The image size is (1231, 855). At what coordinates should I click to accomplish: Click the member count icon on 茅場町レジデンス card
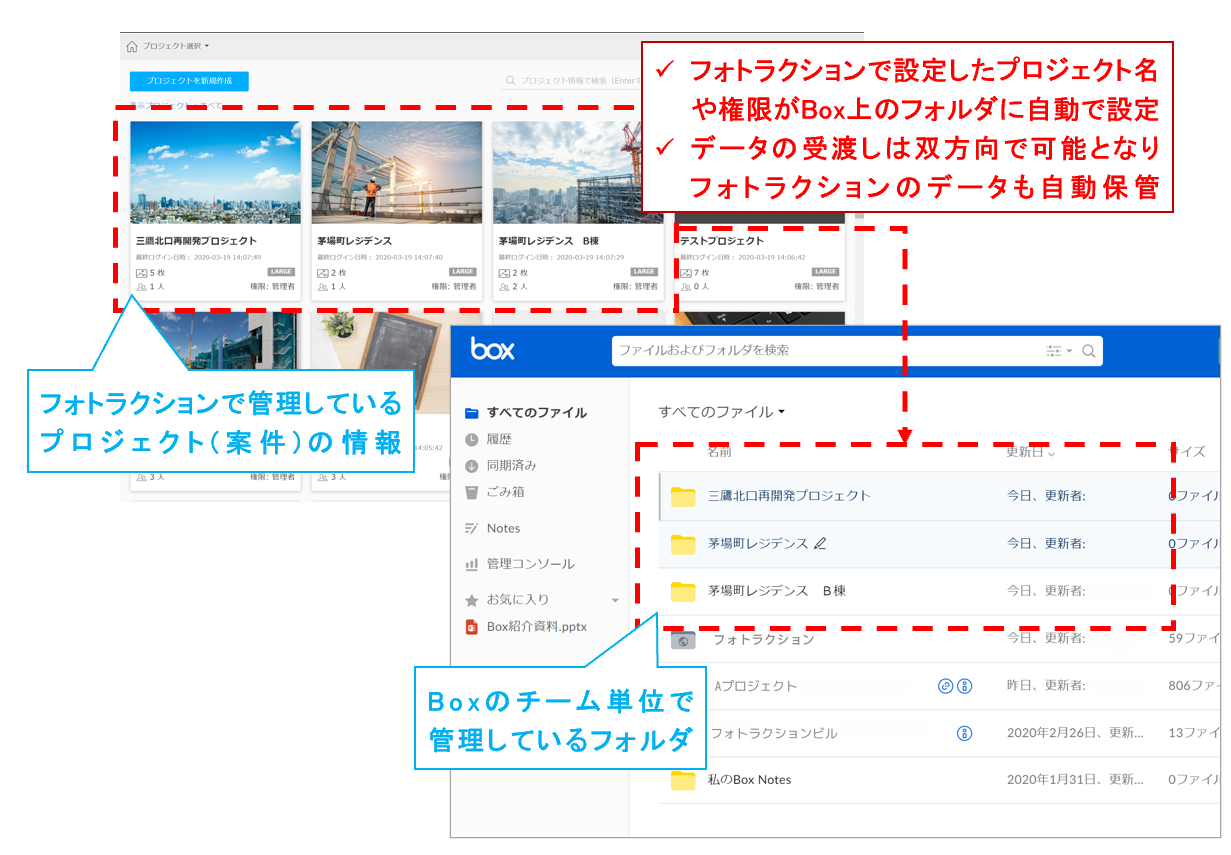(322, 286)
